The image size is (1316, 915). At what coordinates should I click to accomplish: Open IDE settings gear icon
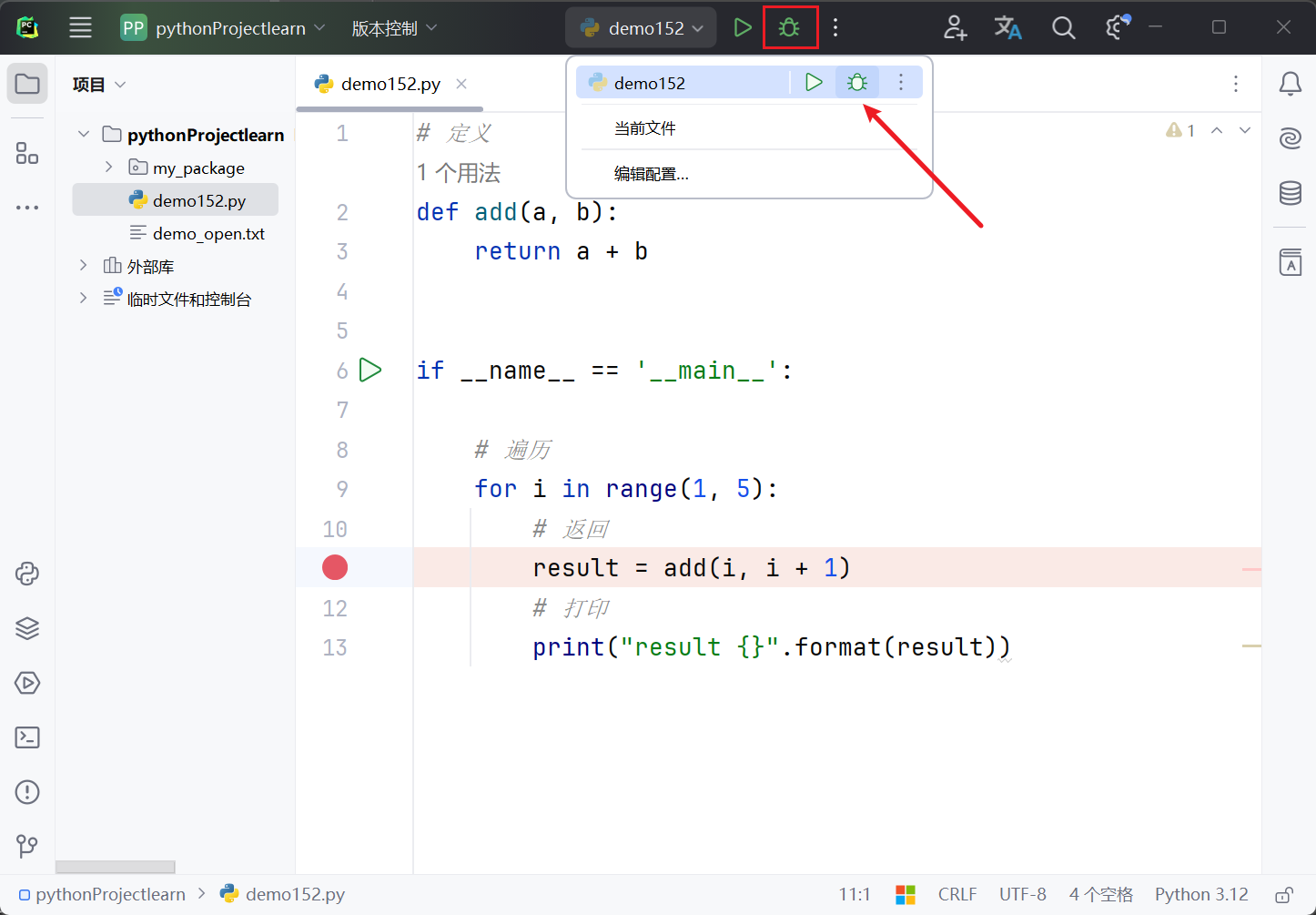pos(1118,27)
